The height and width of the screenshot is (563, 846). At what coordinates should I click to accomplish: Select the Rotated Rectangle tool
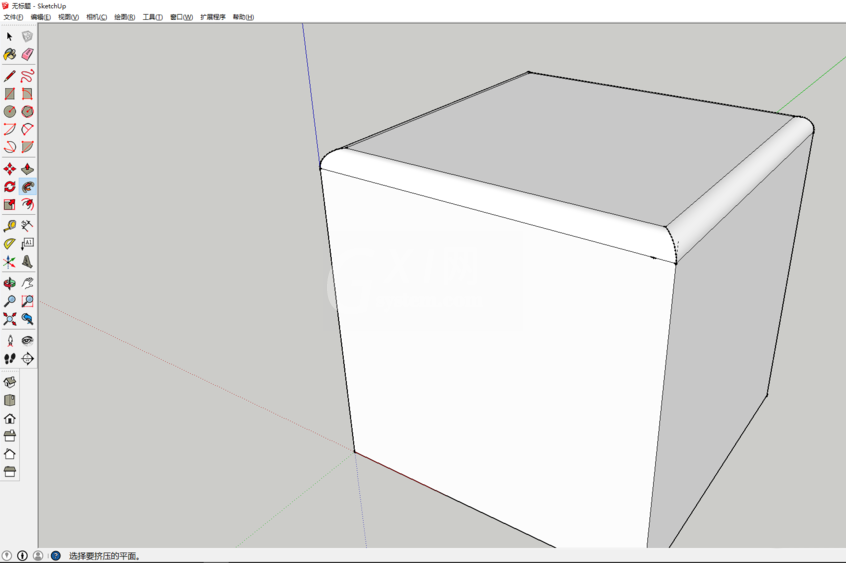(28, 94)
